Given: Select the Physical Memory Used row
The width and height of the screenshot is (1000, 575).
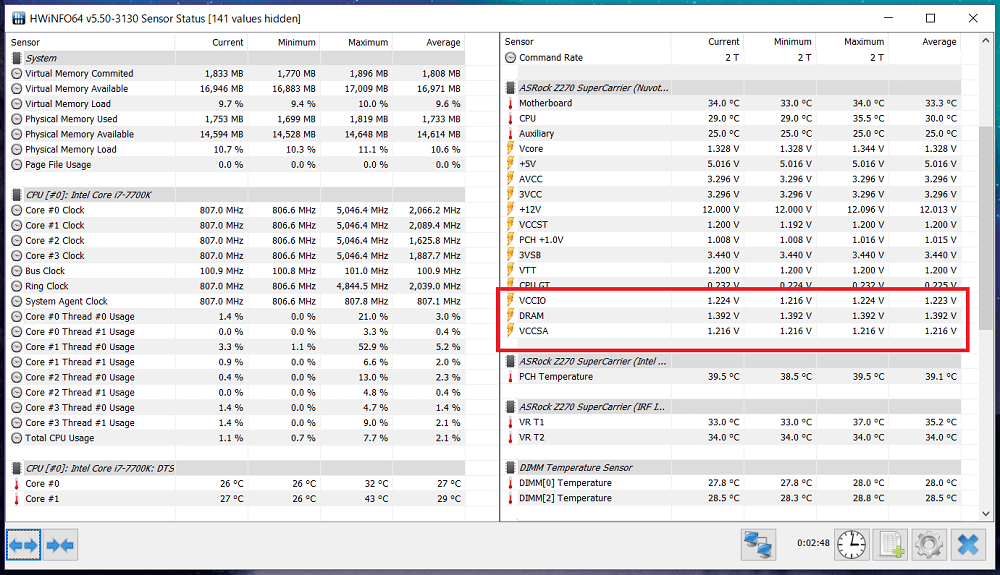Looking at the screenshot, I should tap(237, 119).
